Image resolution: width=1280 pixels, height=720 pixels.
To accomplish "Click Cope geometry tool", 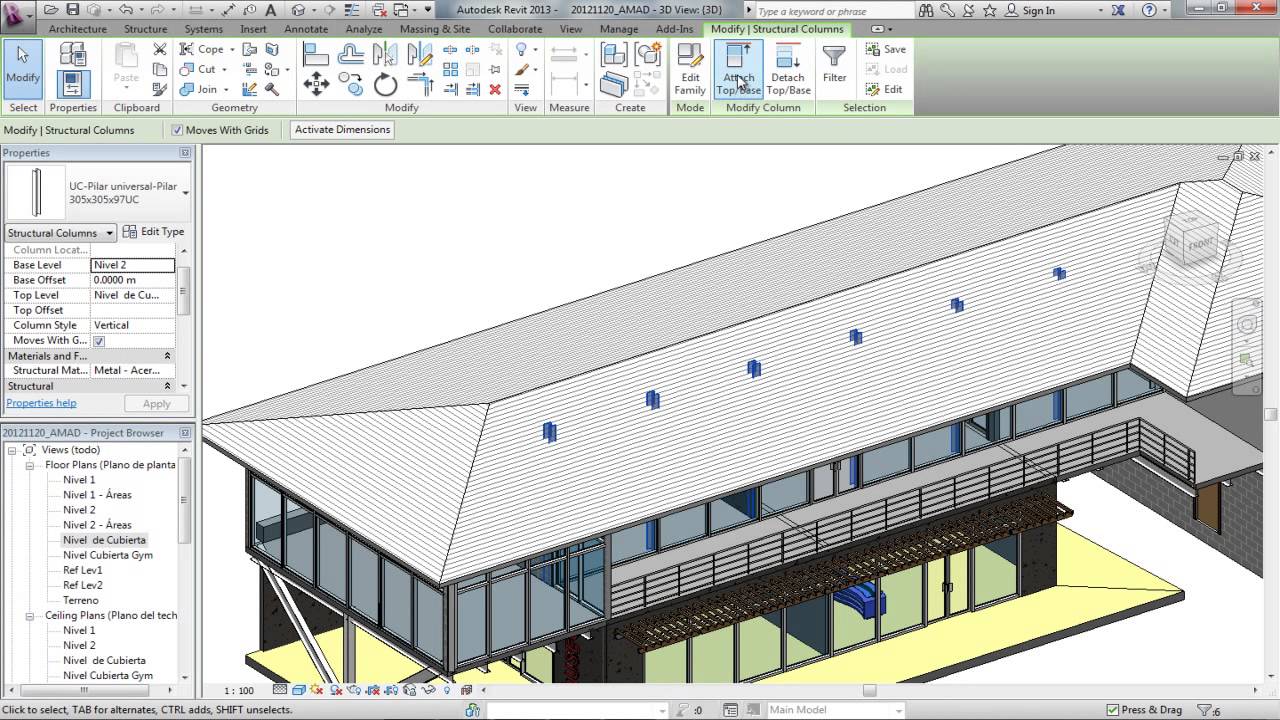I will [x=202, y=49].
